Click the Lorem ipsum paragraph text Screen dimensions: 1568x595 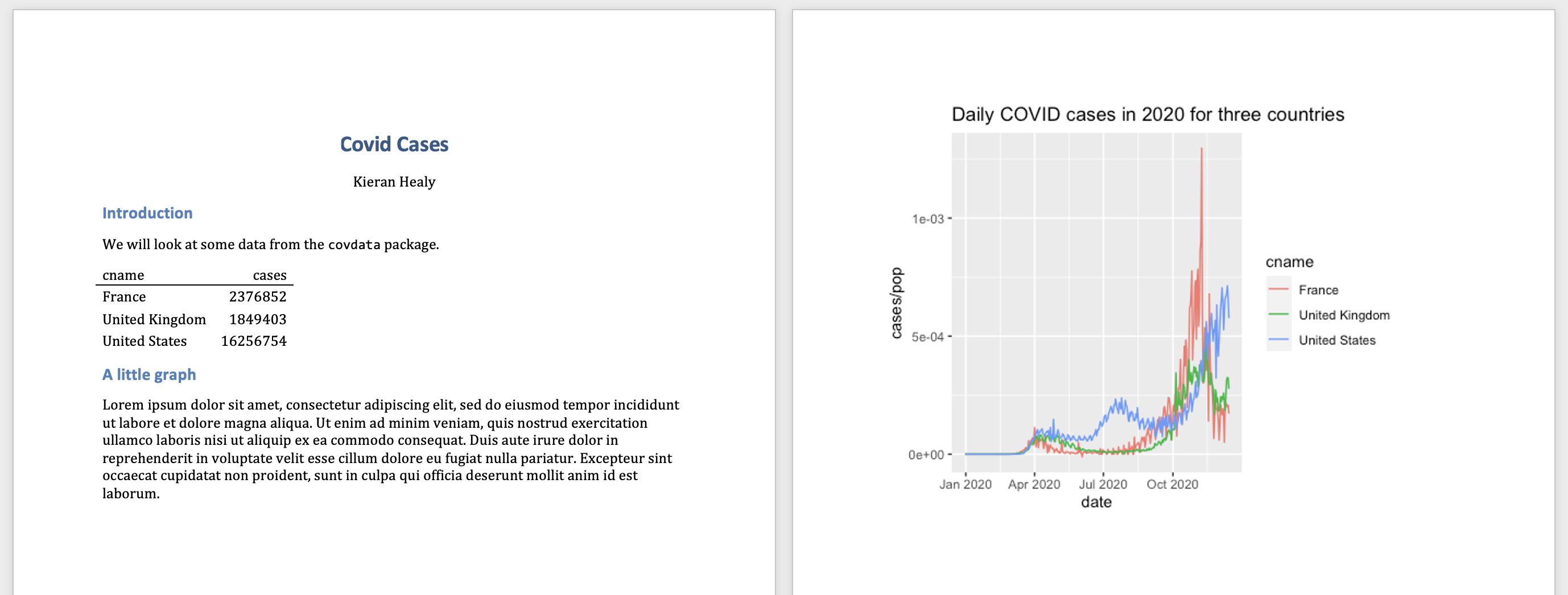coord(391,449)
